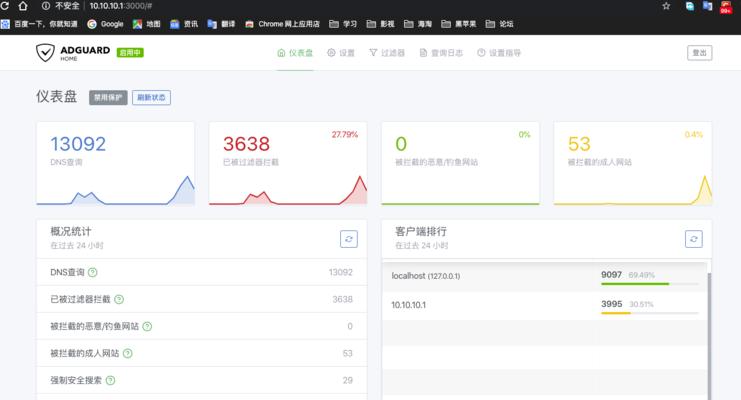Open the 查询日志 query log tab
This screenshot has width=741, height=400.
point(441,53)
